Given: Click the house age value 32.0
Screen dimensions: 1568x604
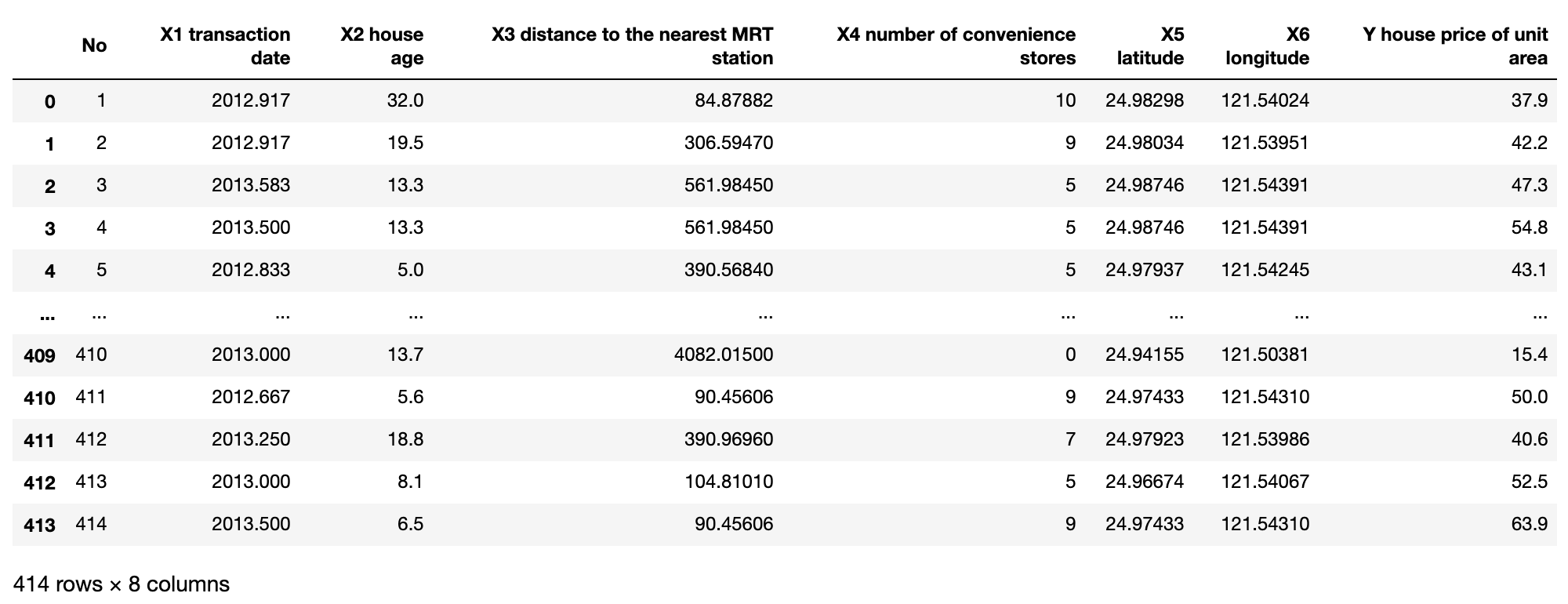Looking at the screenshot, I should tap(405, 100).
